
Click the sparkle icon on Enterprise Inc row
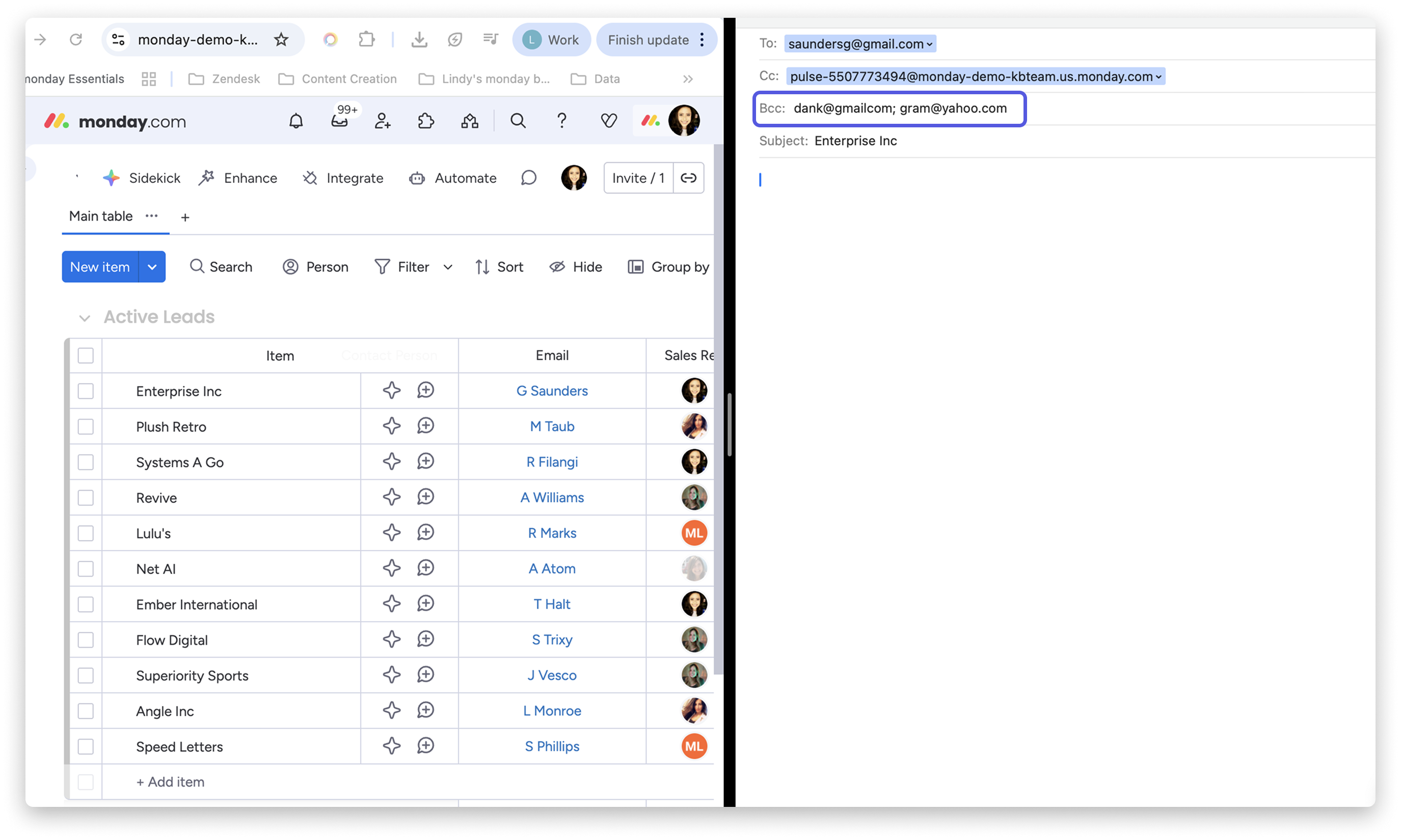pyautogui.click(x=391, y=391)
